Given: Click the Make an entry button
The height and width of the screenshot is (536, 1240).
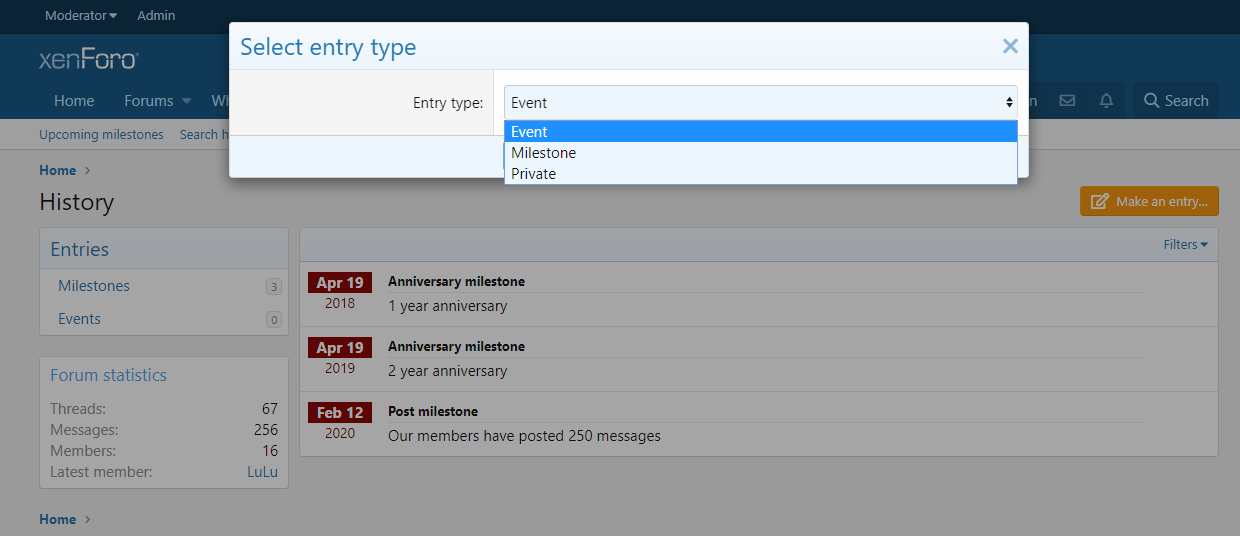Looking at the screenshot, I should coord(1149,201).
